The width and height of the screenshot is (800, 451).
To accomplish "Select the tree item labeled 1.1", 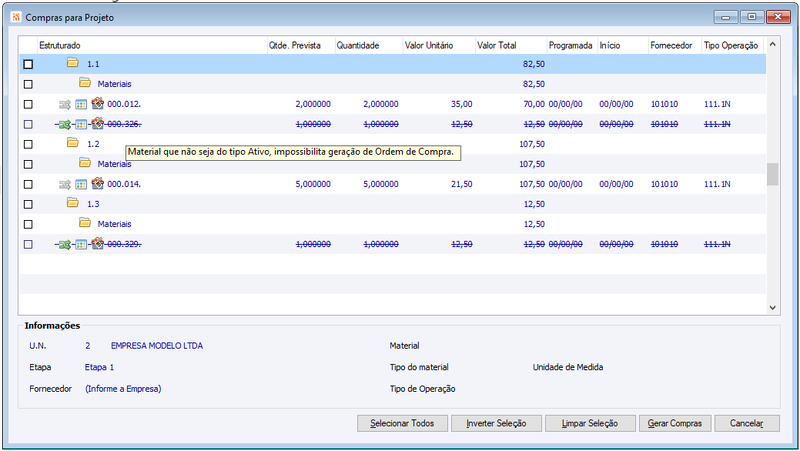I will pos(93,64).
